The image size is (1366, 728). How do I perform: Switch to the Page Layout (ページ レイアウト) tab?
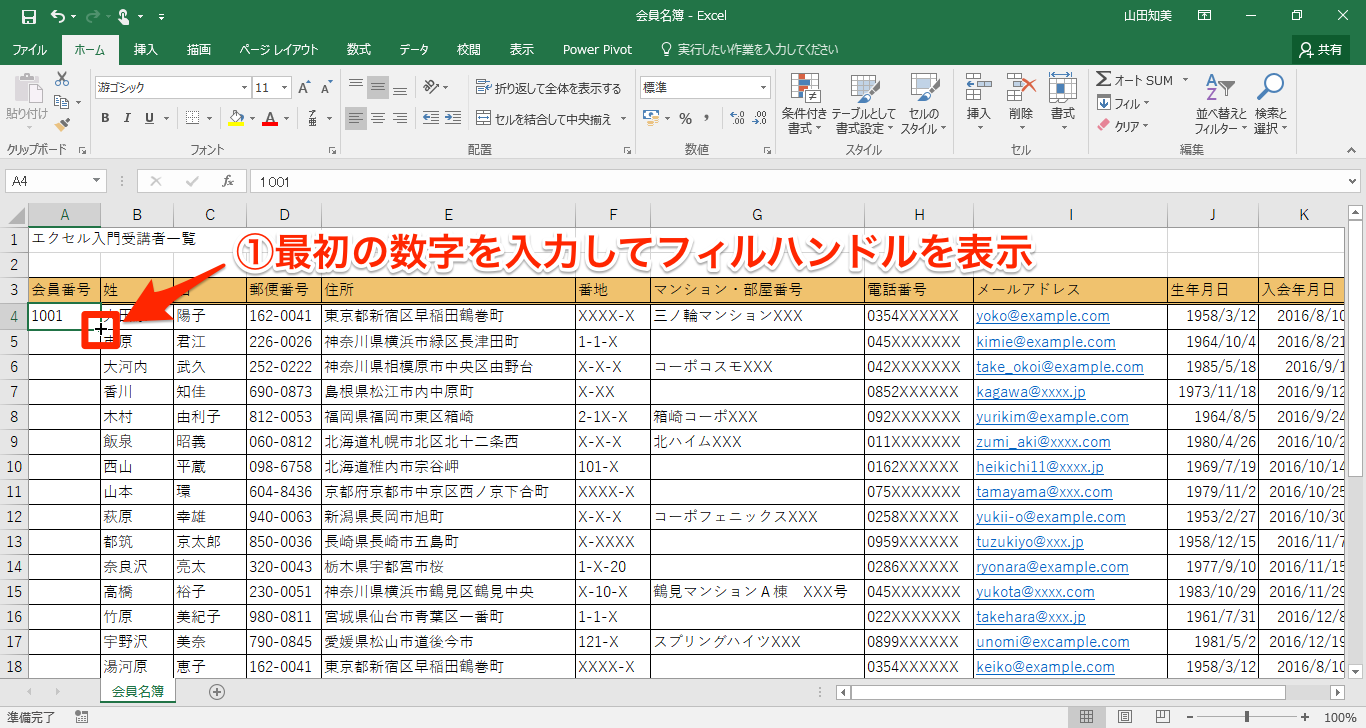(x=279, y=49)
